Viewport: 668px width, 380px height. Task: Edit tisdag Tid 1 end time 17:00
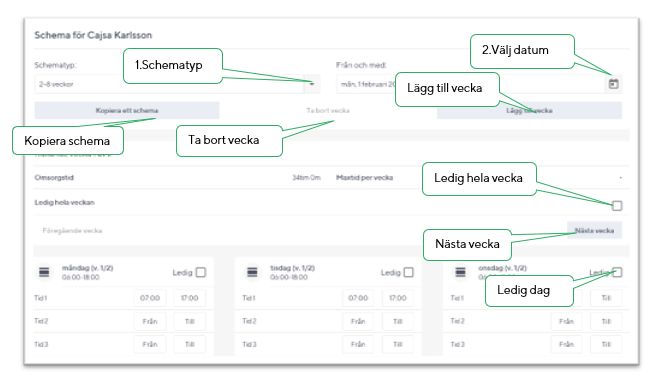point(397,298)
